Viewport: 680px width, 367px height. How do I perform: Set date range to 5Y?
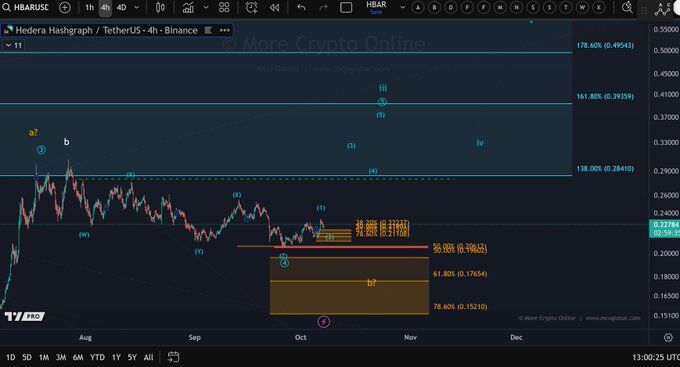click(x=132, y=357)
